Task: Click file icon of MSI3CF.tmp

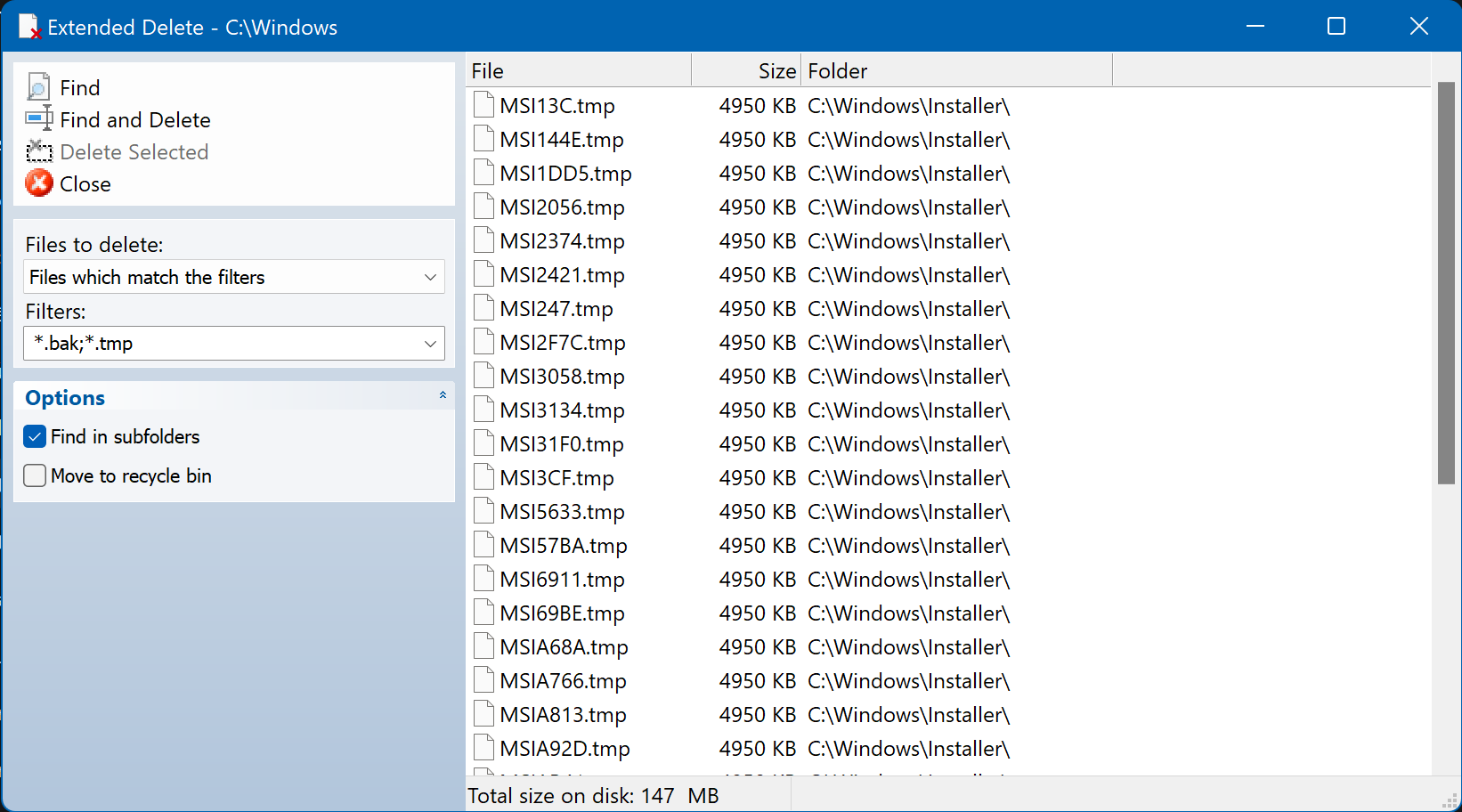Action: 483,477
